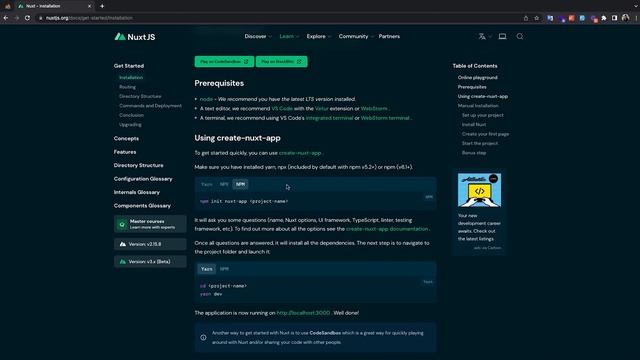
Task: Expand the Internals Glossary section
Action: pos(137,192)
